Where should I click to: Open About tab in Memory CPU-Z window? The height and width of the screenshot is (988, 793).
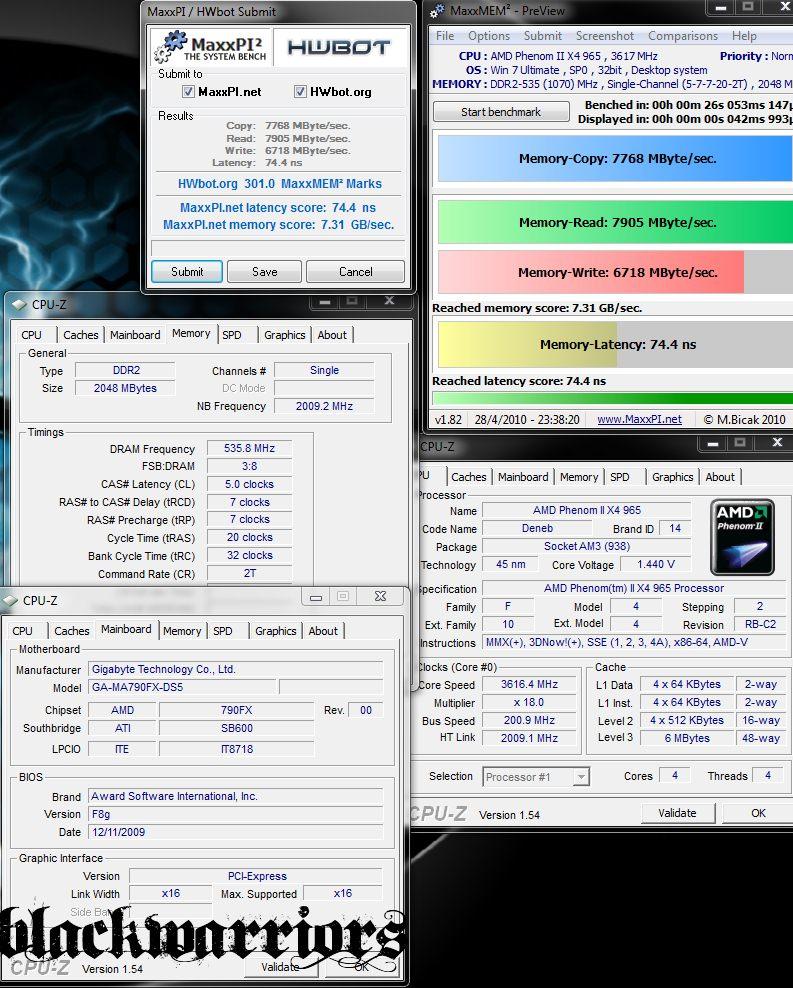[x=332, y=335]
